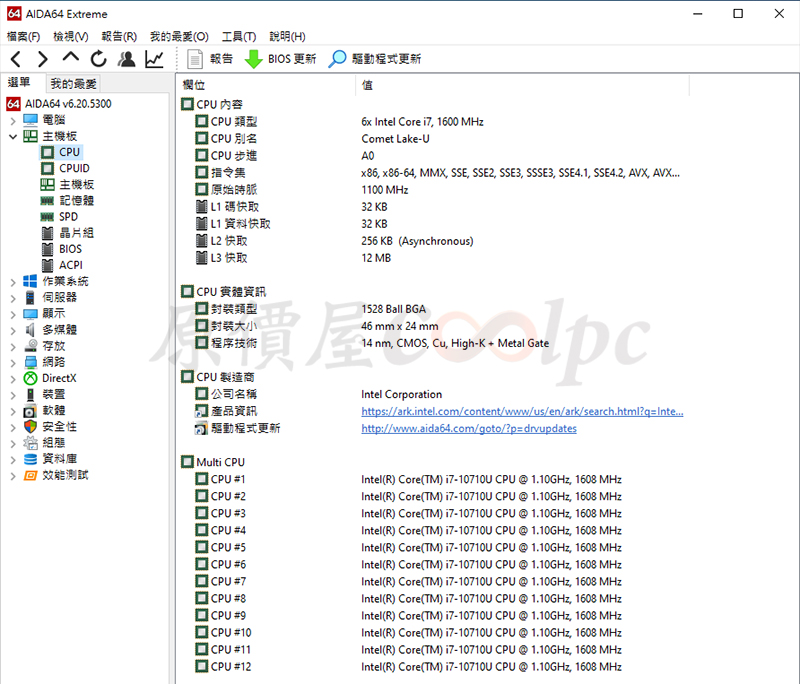Click the BIOS 更新 green arrow button

[281, 59]
